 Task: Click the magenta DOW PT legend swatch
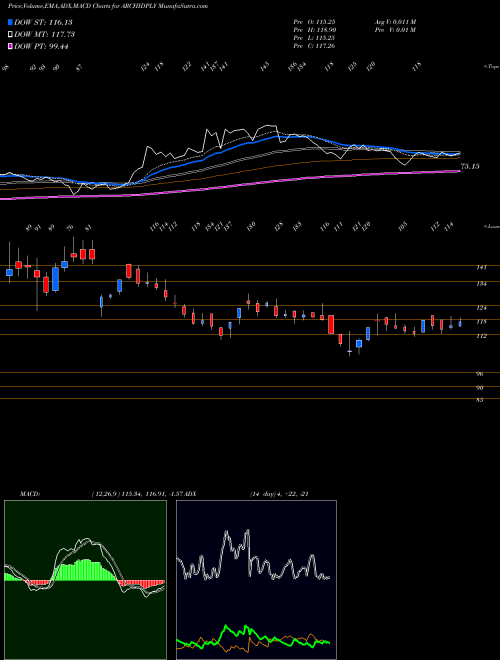[11, 46]
